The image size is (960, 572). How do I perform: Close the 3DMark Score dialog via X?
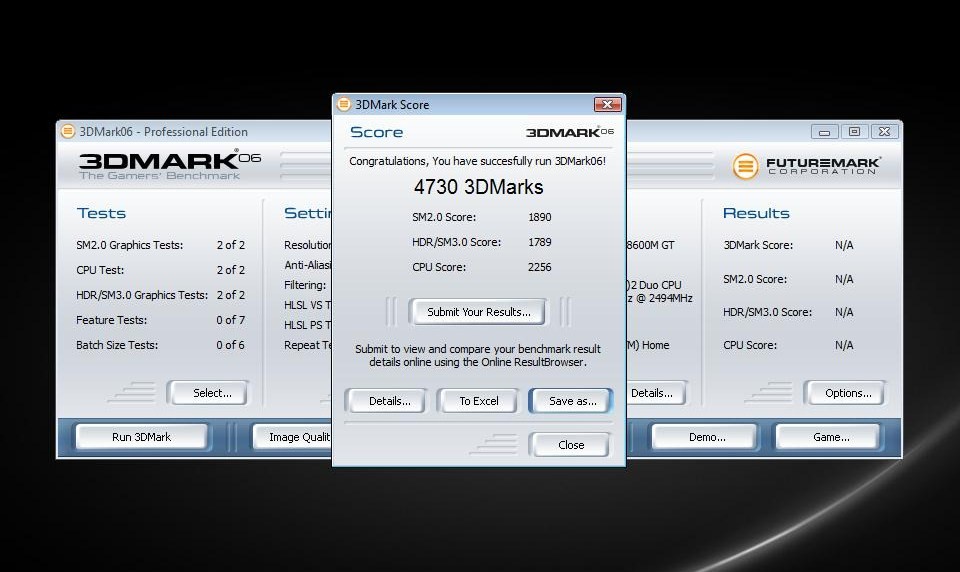(607, 105)
